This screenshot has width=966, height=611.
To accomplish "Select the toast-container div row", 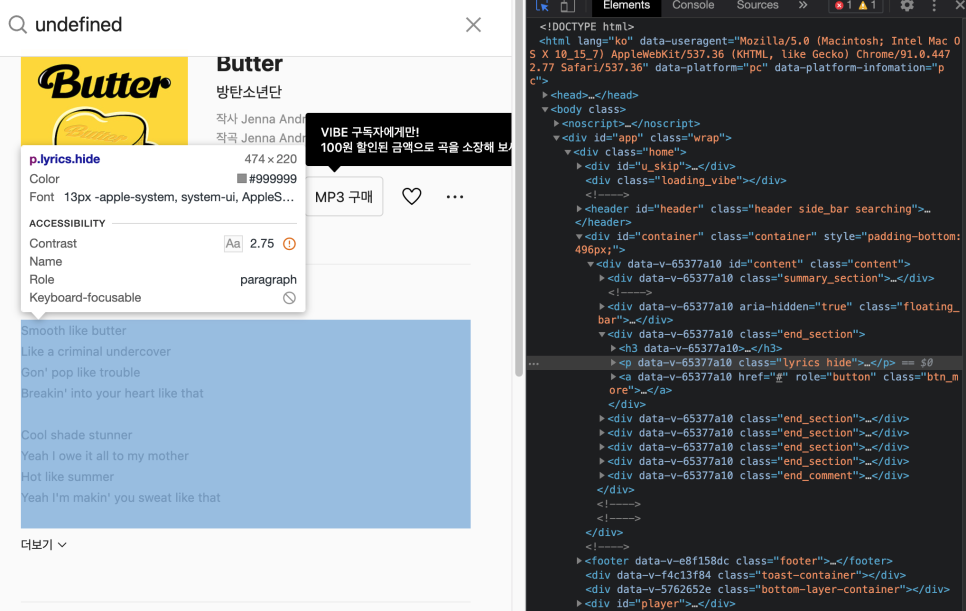I will (745, 575).
